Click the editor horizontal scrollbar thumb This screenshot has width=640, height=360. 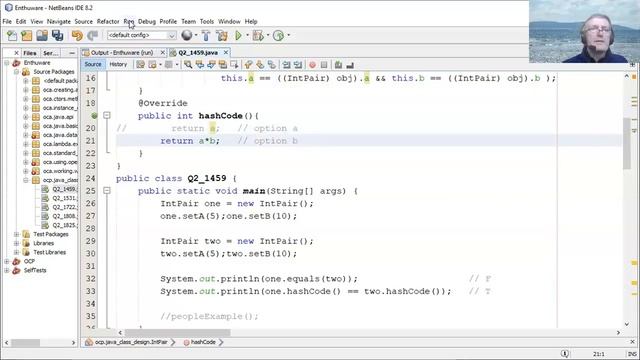(x=178, y=332)
